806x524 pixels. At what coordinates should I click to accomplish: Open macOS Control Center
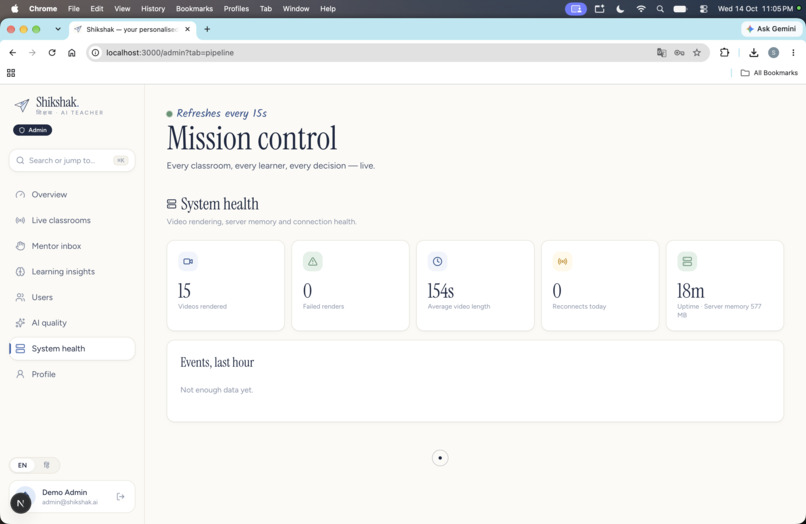(x=704, y=9)
